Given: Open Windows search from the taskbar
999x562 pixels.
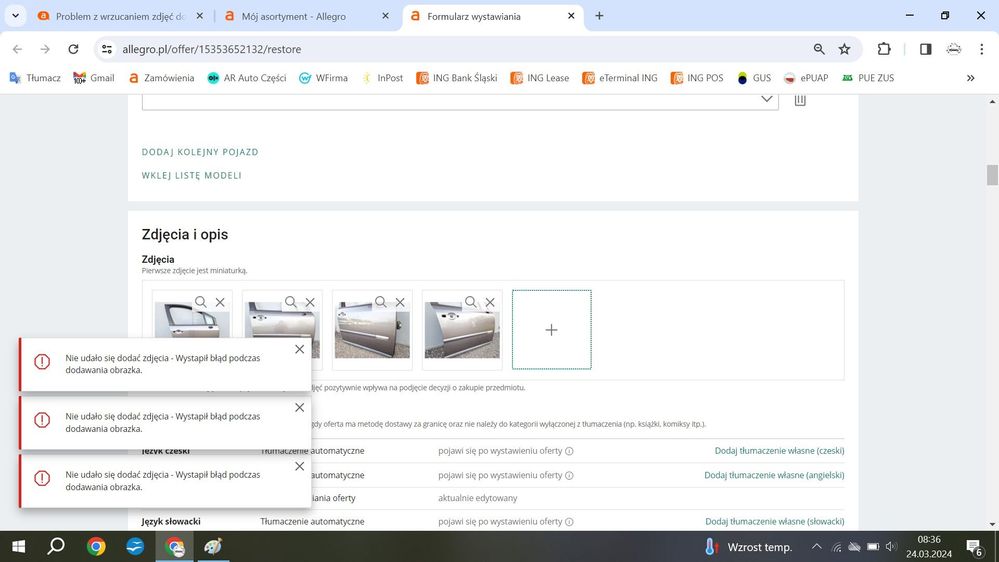Looking at the screenshot, I should [56, 546].
